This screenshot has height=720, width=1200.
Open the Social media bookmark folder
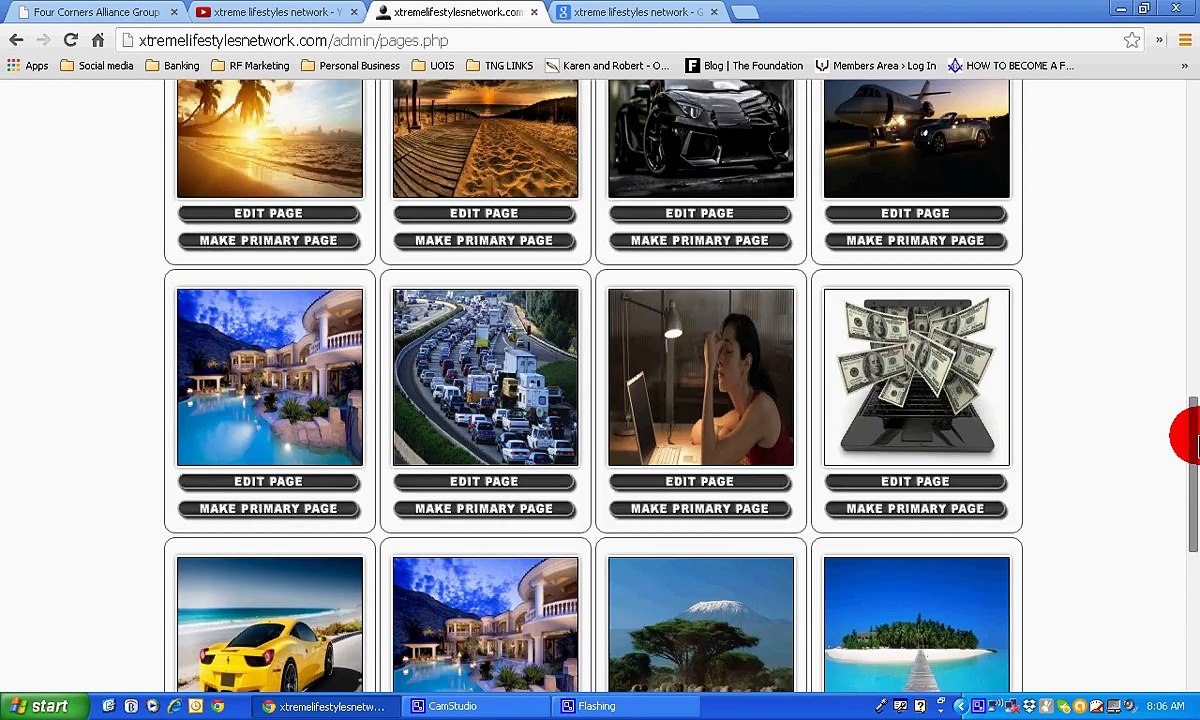(97, 66)
